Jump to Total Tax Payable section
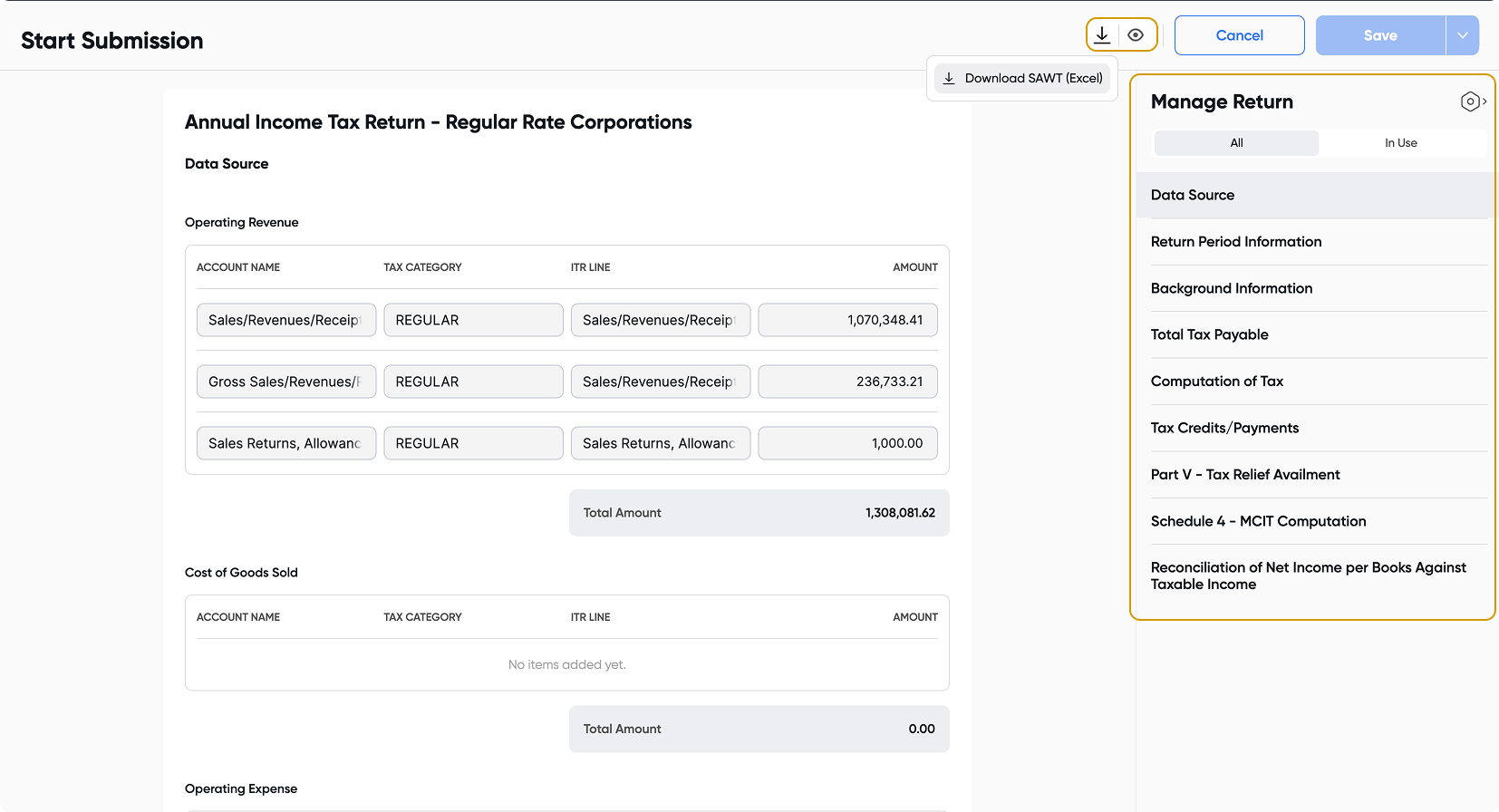 click(1209, 334)
